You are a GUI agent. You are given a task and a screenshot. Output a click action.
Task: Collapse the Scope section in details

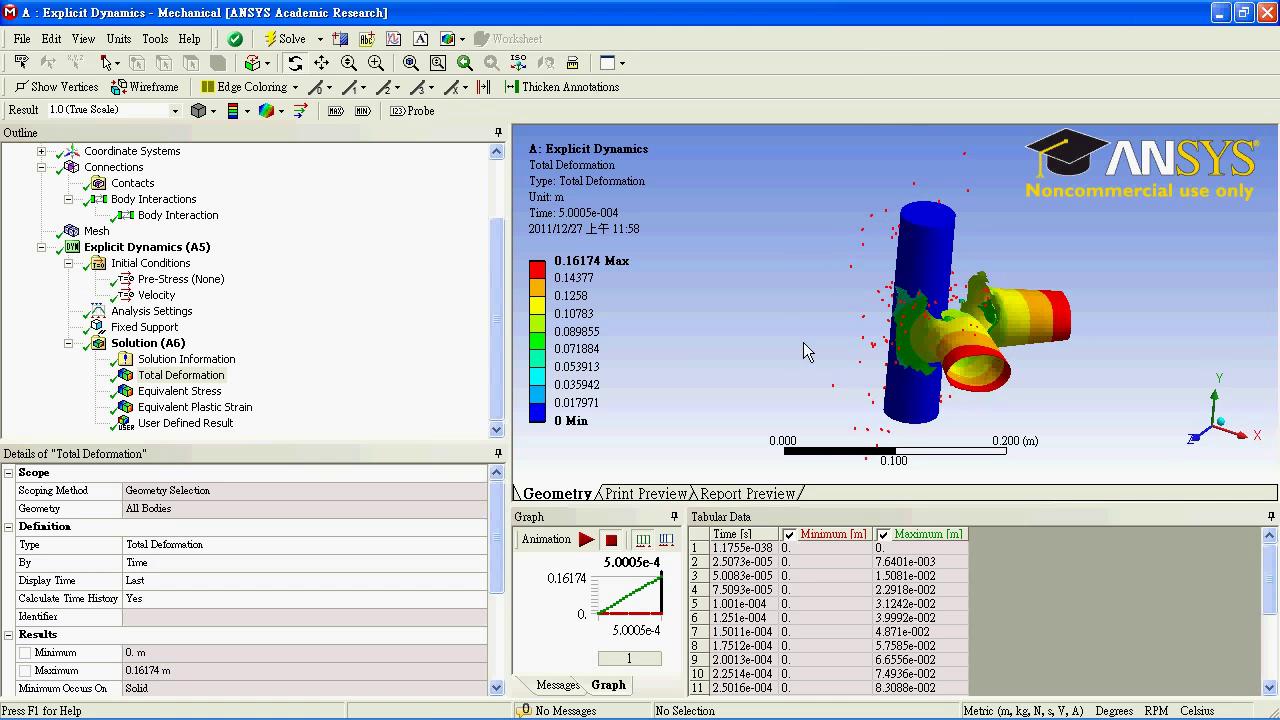click(x=9, y=473)
